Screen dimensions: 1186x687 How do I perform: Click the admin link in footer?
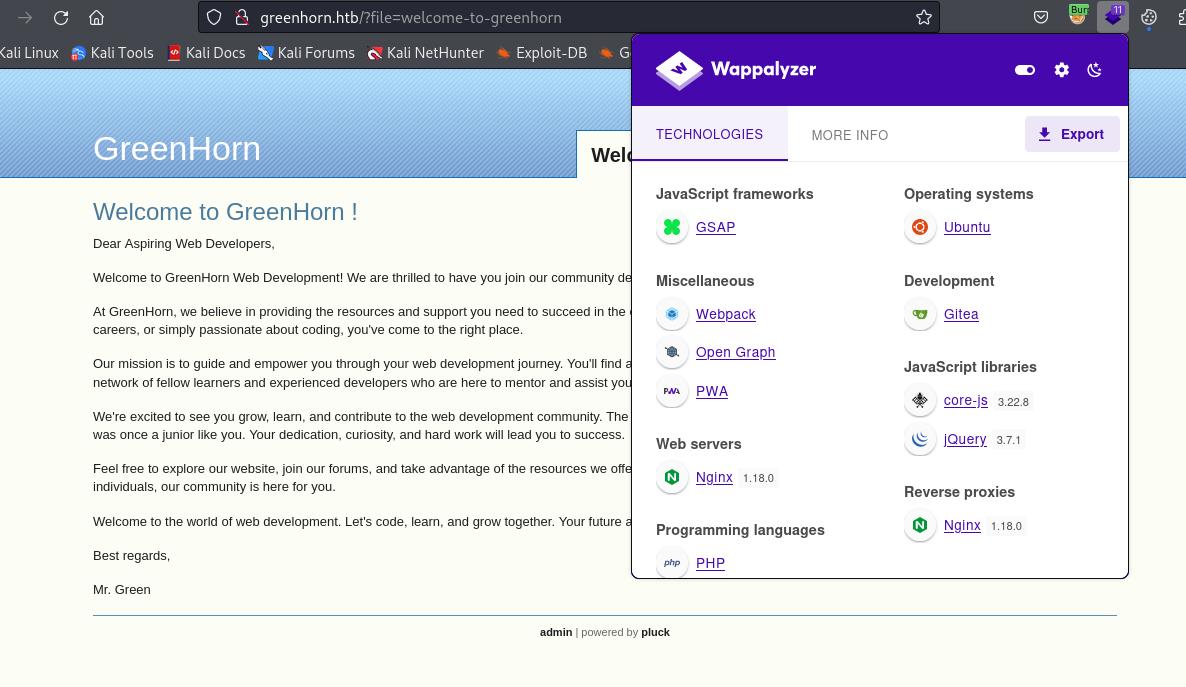pyautogui.click(x=556, y=632)
